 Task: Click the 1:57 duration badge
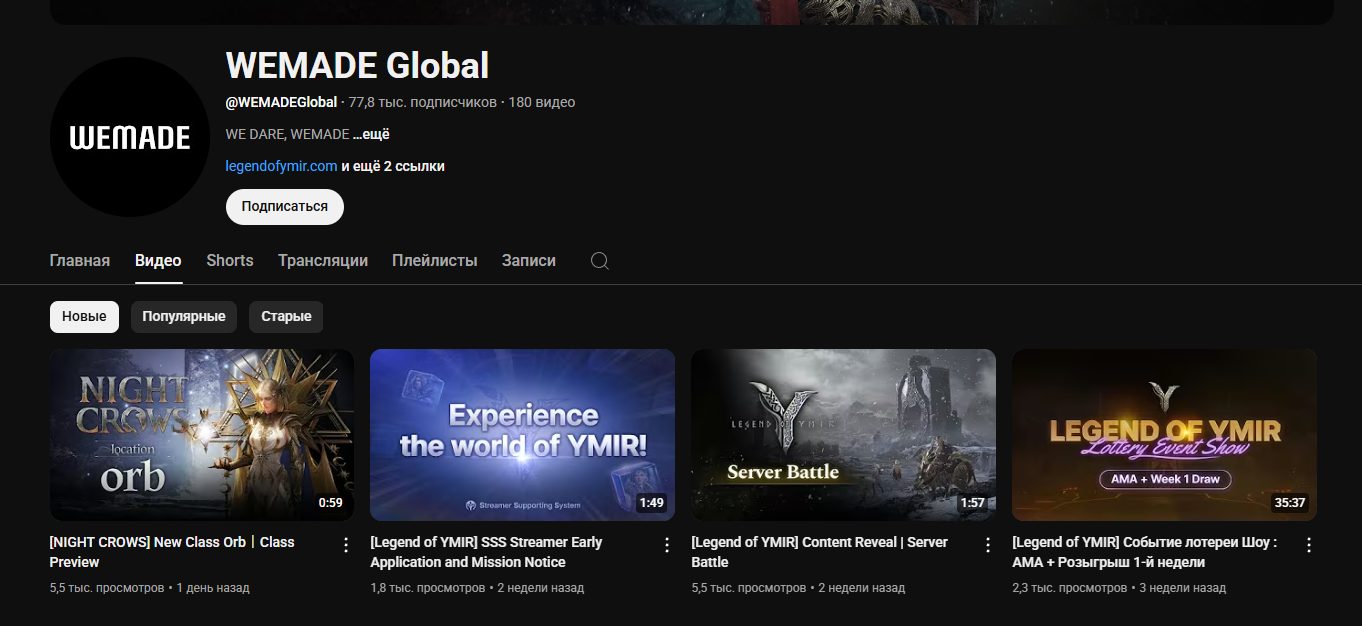(x=972, y=503)
